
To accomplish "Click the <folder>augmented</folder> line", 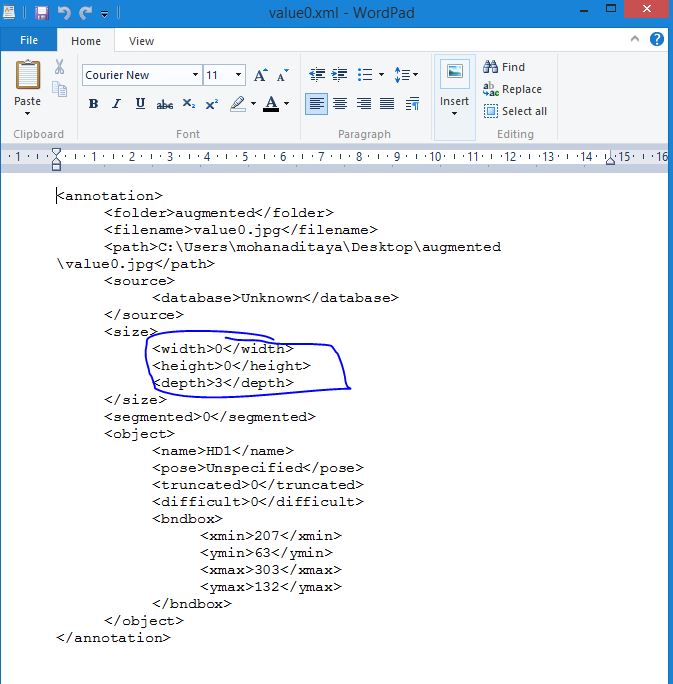I will pos(219,213).
